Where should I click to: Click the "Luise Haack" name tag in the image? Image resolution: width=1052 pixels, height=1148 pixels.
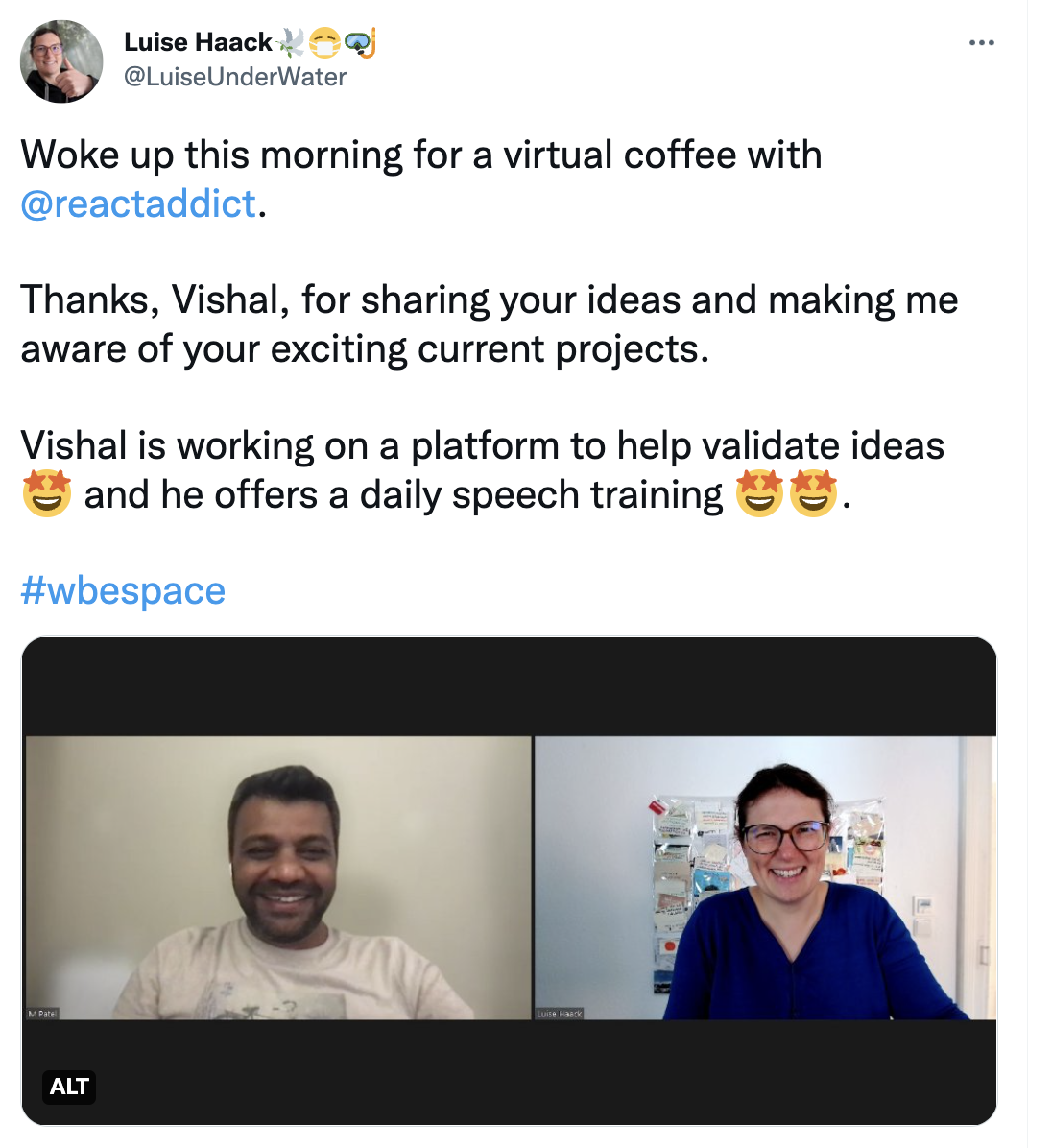(560, 1014)
